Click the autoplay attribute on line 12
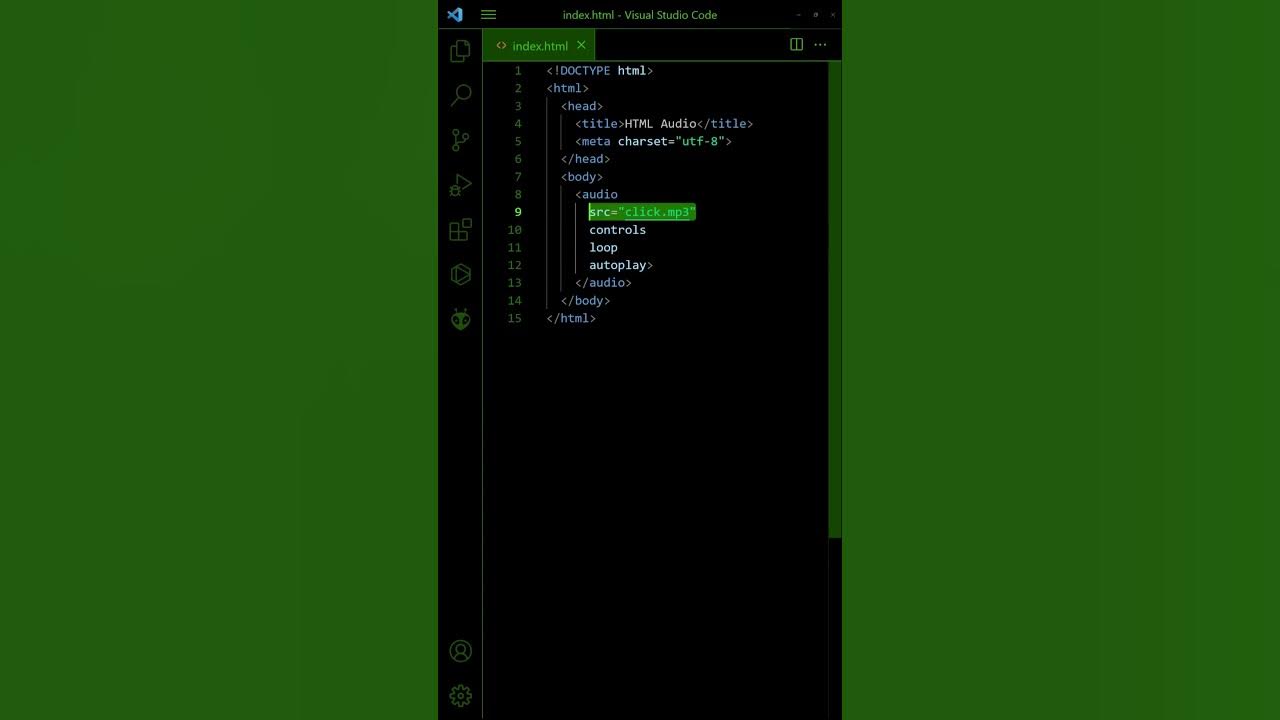1280x720 pixels. tap(617, 265)
